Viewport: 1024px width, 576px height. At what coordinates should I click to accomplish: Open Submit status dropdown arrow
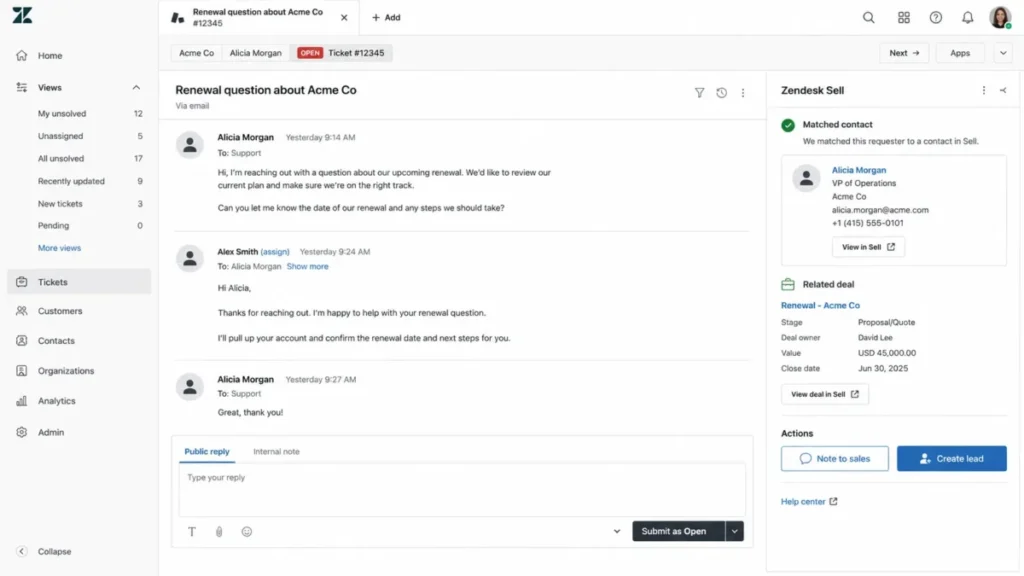pos(735,532)
